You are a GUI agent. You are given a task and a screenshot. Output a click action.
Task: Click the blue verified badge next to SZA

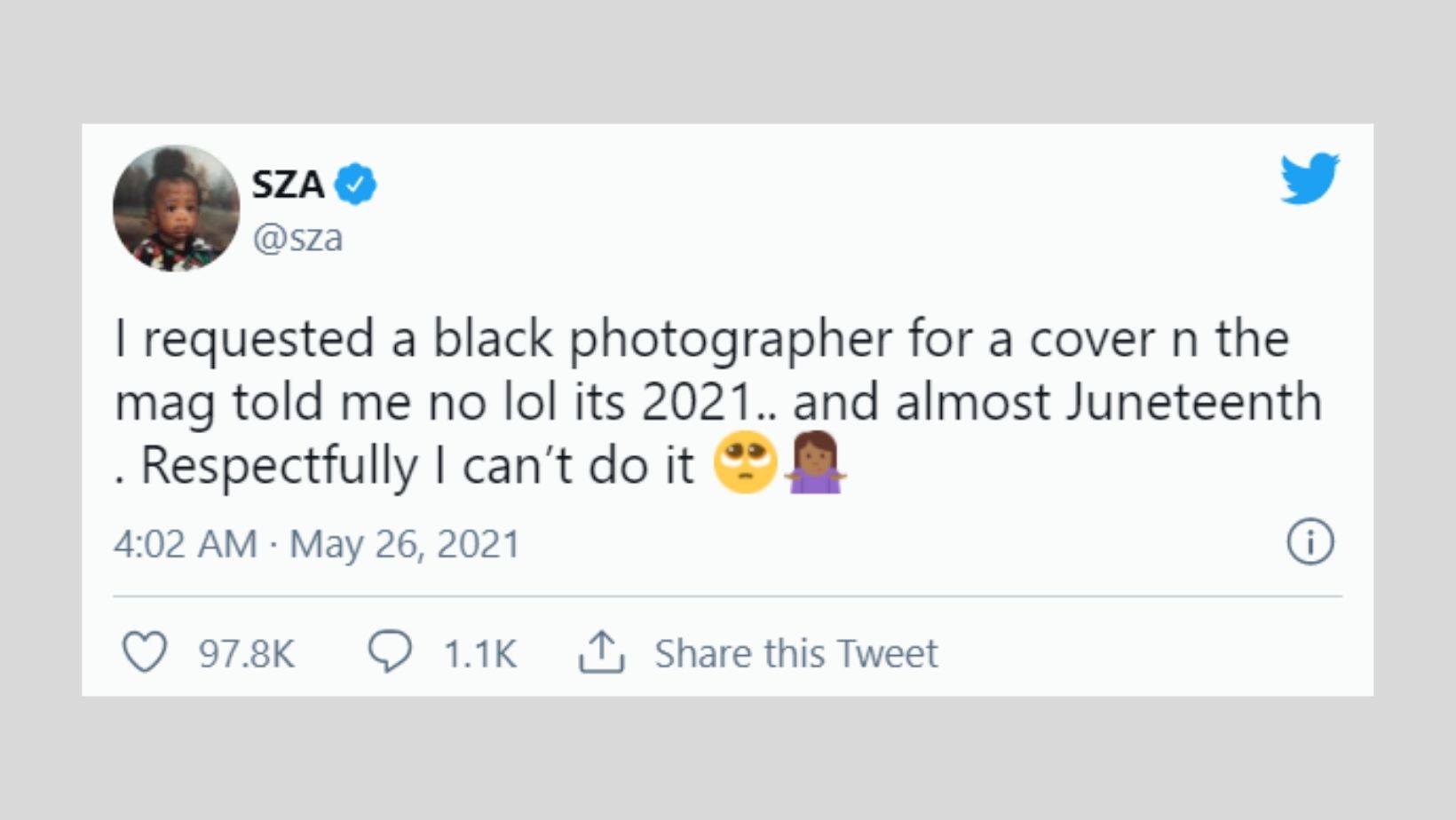point(356,185)
